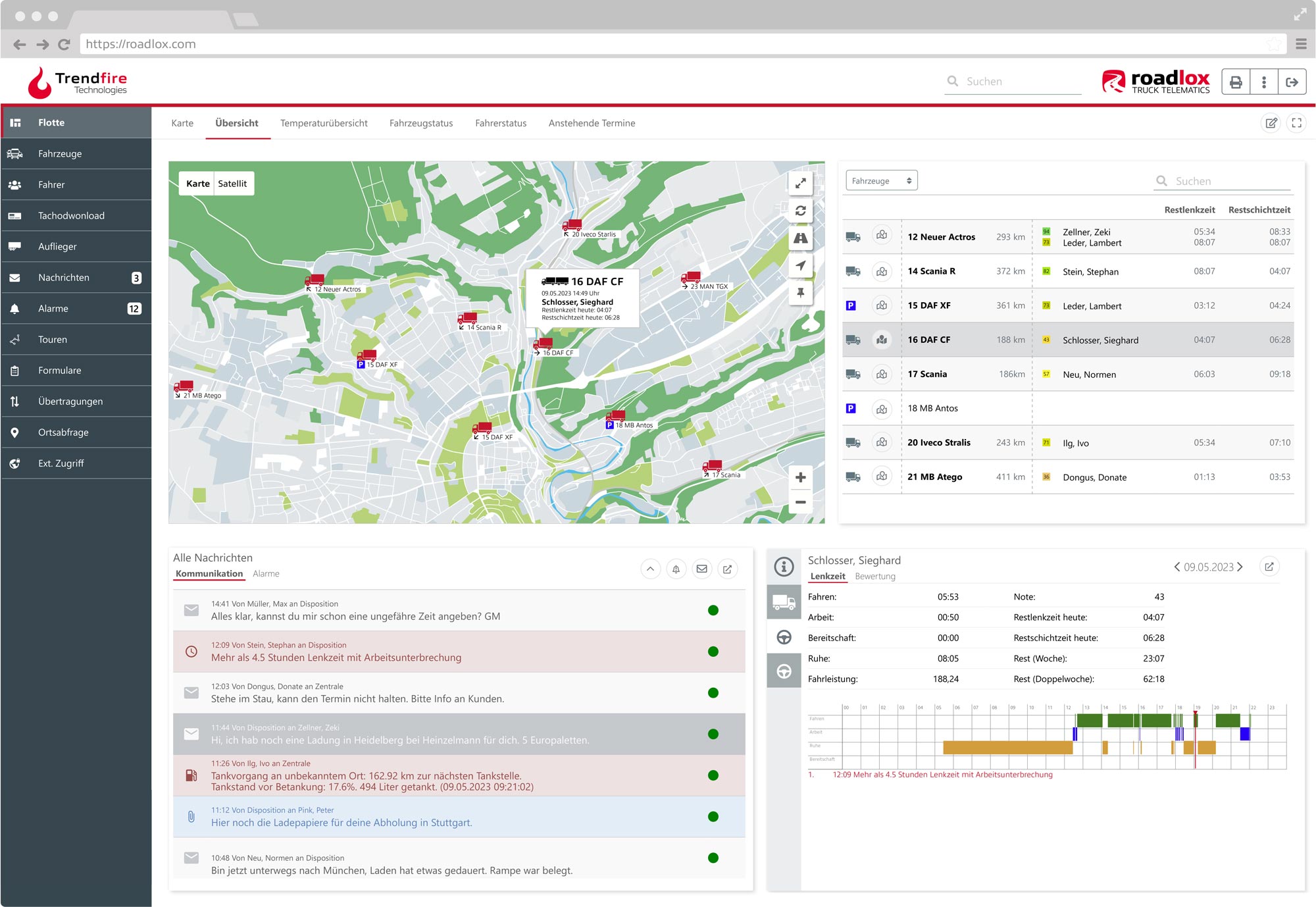
Task: Refresh the map with reload icon
Action: tap(800, 211)
